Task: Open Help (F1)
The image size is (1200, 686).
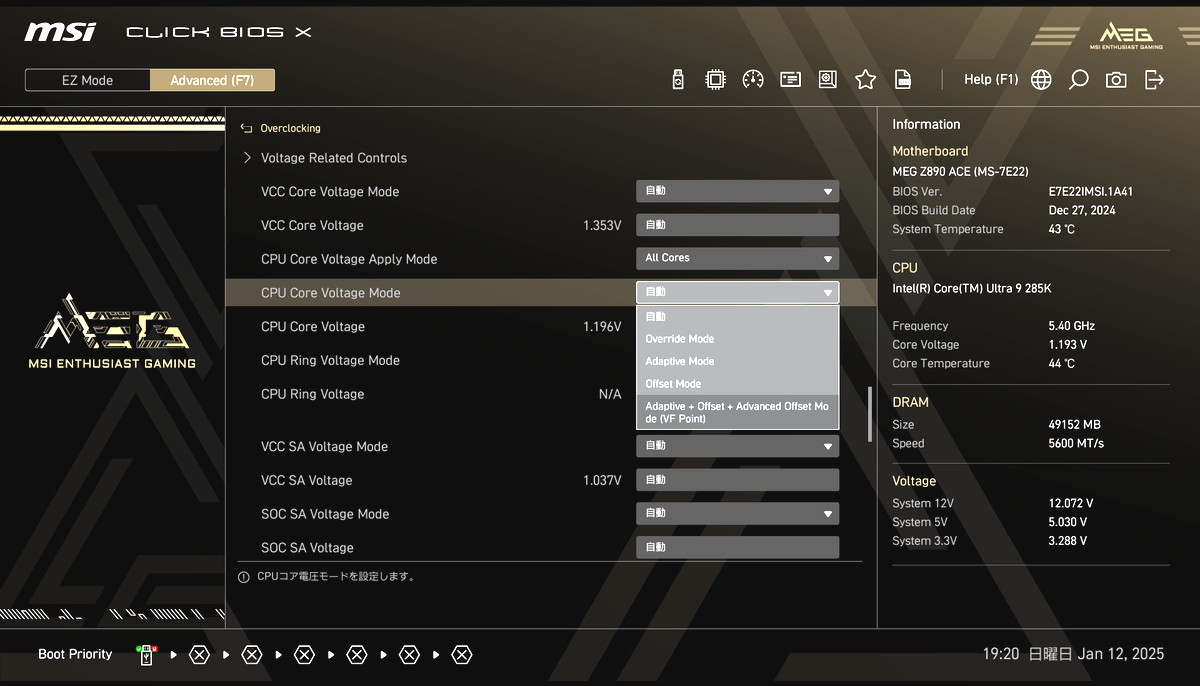Action: tap(991, 80)
